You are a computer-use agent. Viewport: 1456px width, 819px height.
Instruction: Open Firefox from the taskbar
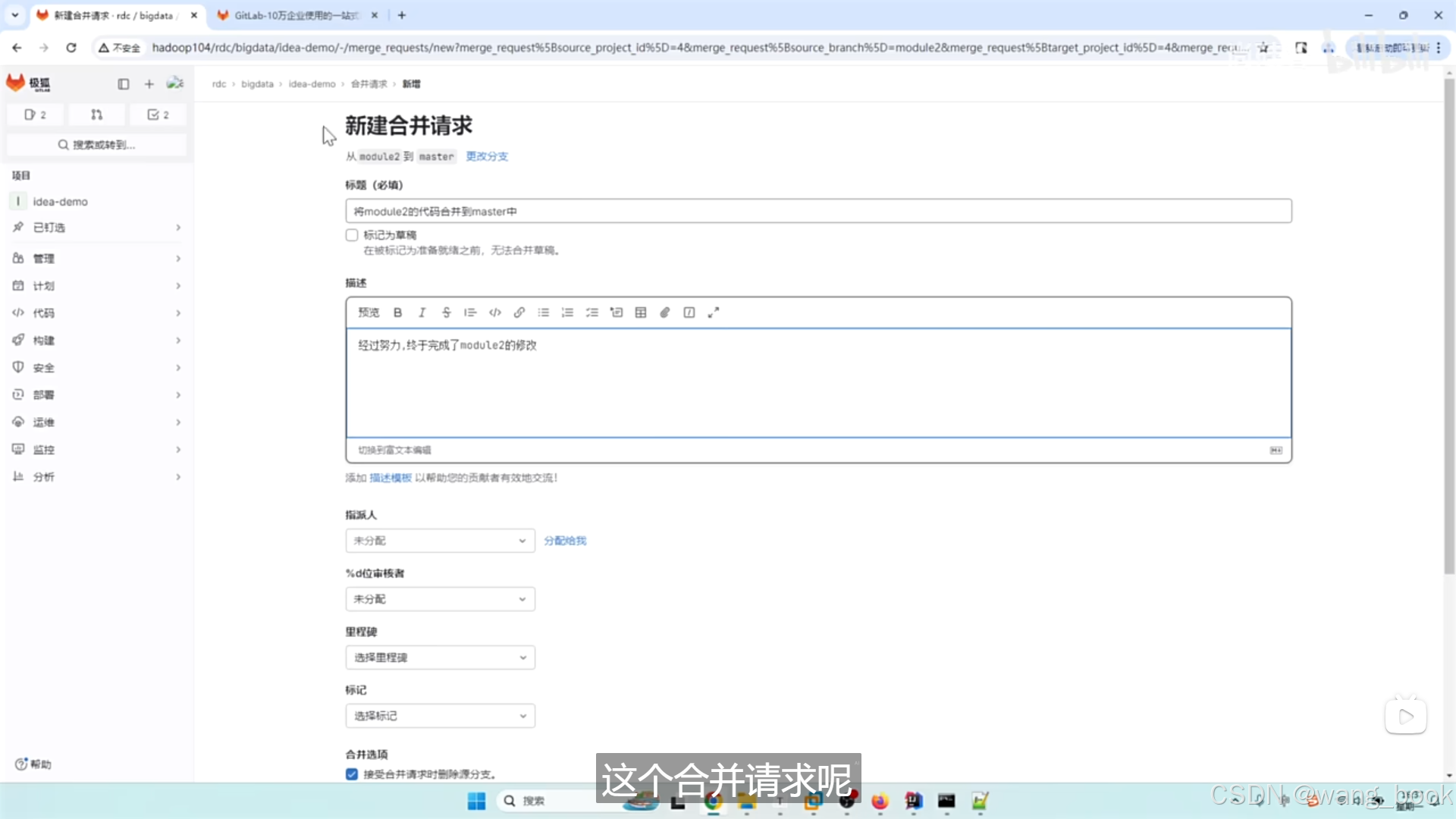(x=879, y=801)
